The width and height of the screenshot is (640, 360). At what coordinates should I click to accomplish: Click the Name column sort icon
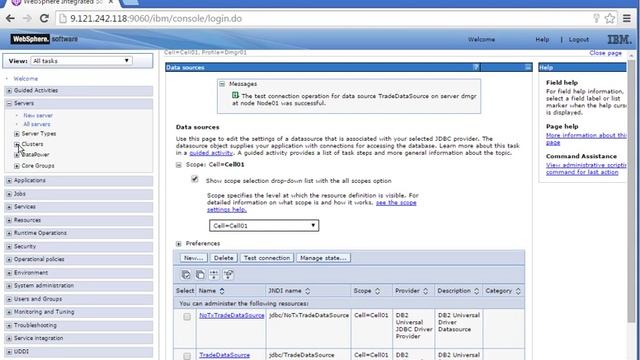pos(222,291)
